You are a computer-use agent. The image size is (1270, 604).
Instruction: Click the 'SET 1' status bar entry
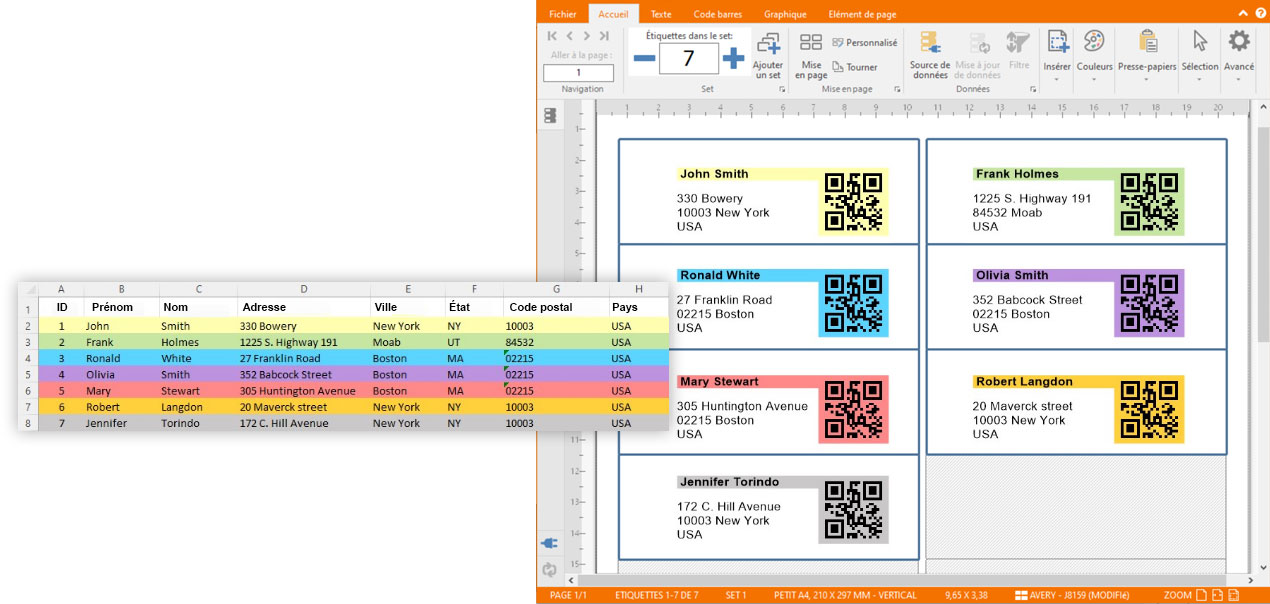[736, 595]
